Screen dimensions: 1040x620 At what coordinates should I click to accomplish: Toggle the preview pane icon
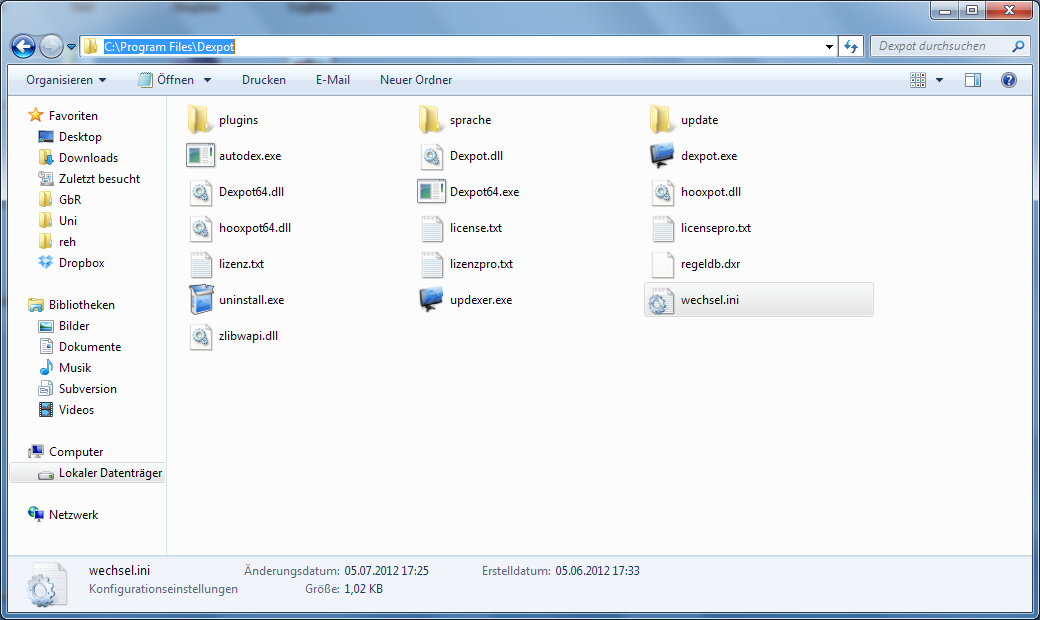tap(973, 80)
